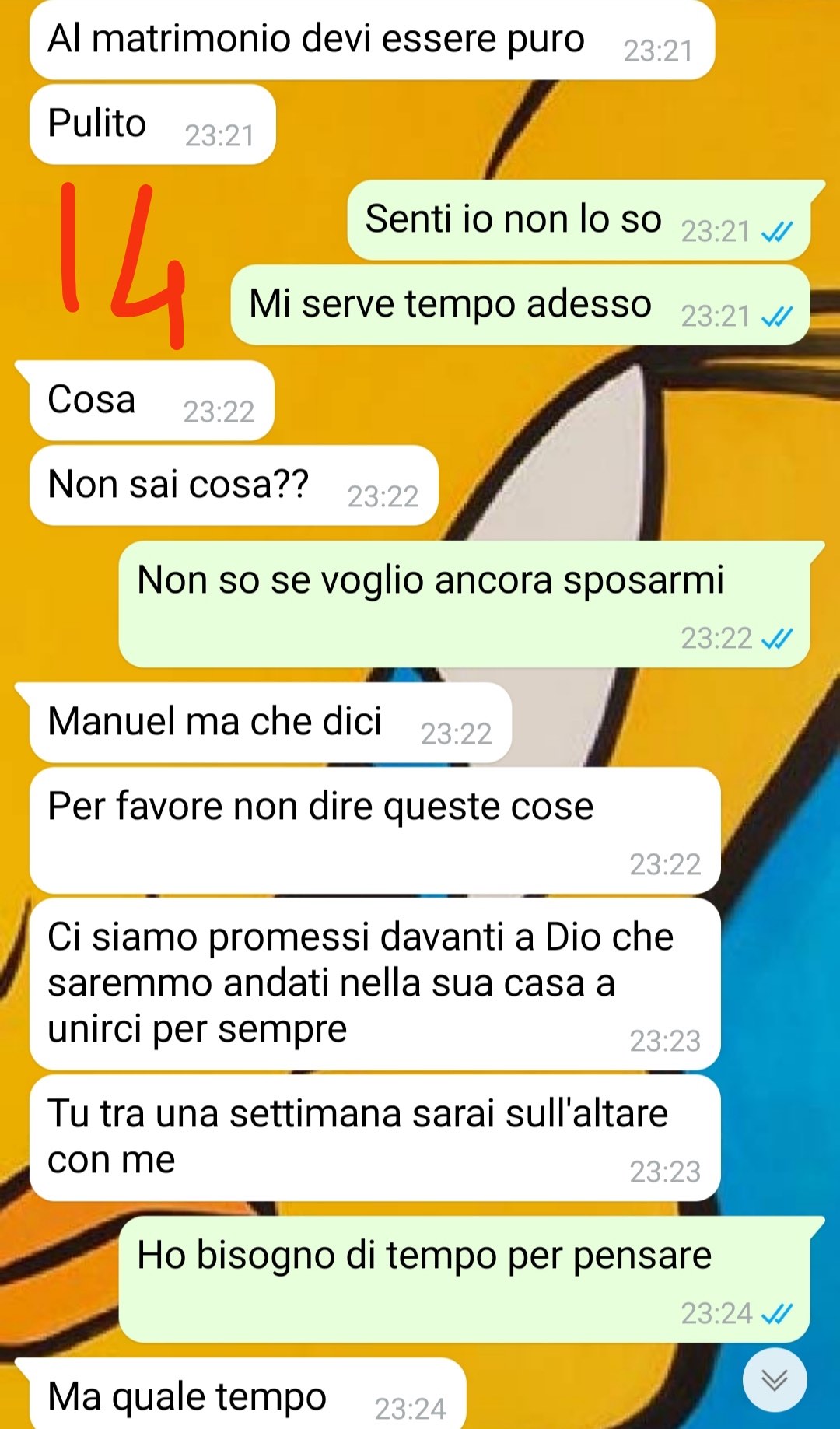Tap the 23:23 timestamp on 'unirci per sempre' message
The image size is (840, 1429).
coord(665,1041)
